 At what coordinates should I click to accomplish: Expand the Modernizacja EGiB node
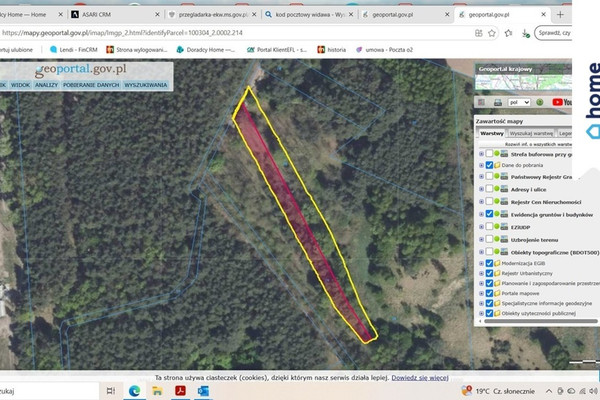481,263
